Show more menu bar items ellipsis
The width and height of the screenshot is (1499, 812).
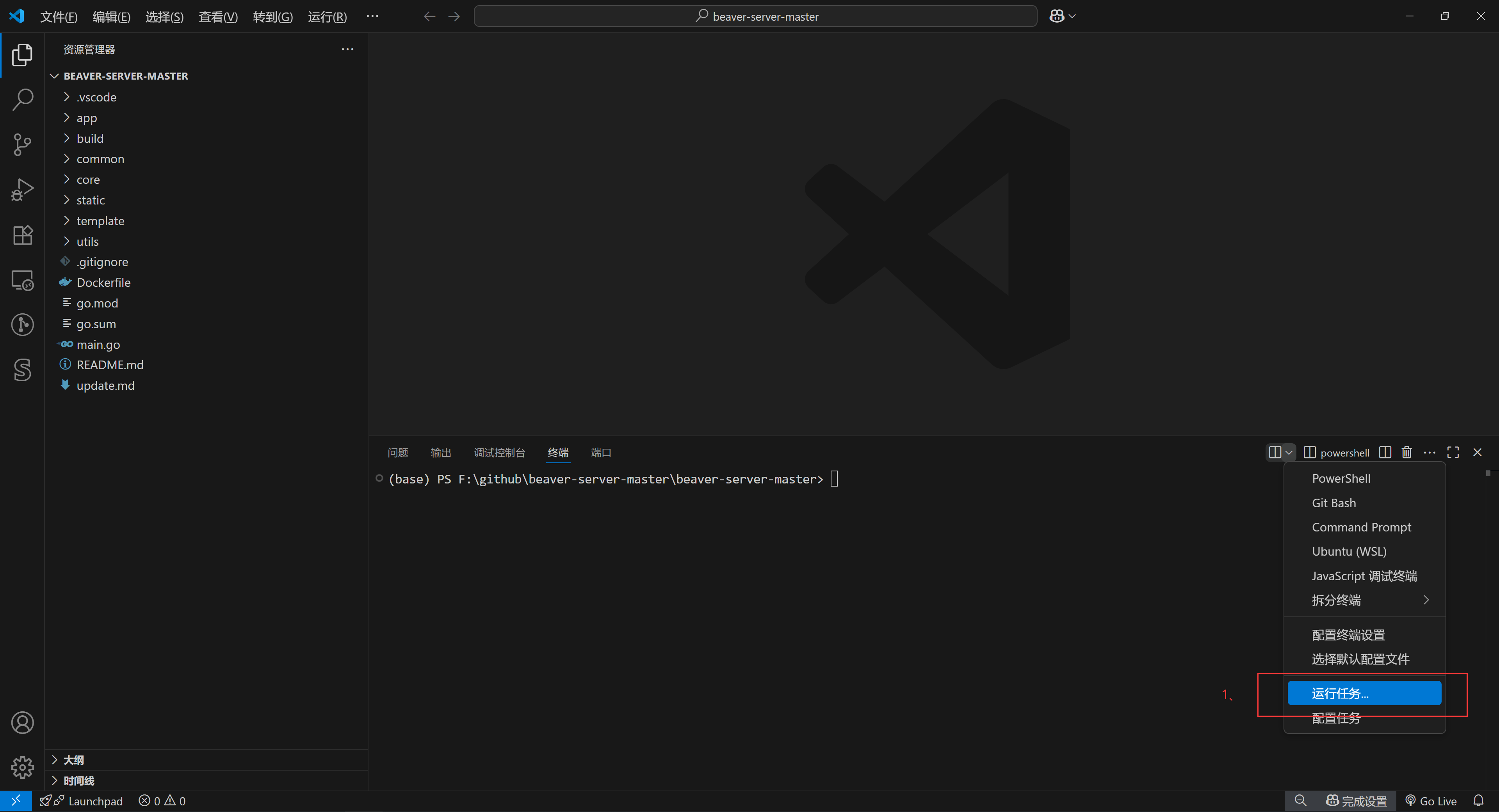coord(372,16)
